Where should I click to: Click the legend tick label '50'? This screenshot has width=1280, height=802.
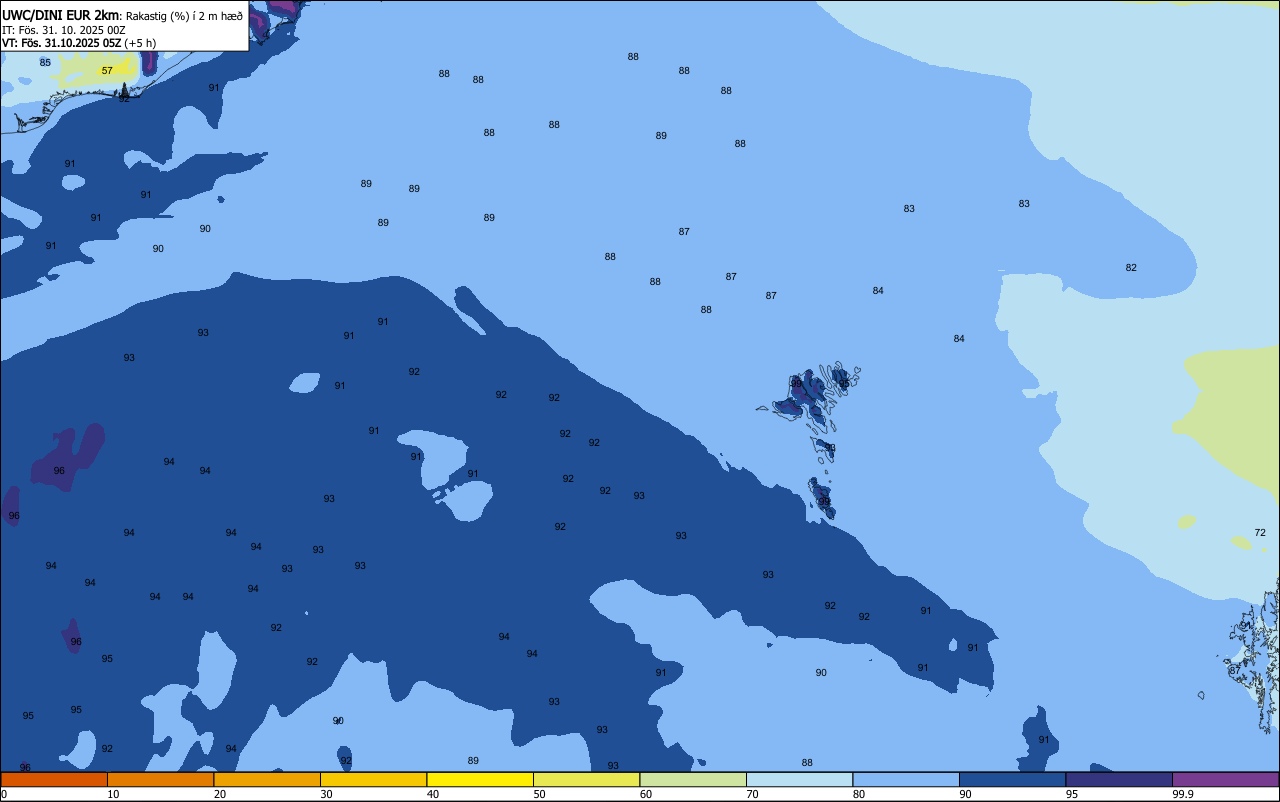(539, 794)
